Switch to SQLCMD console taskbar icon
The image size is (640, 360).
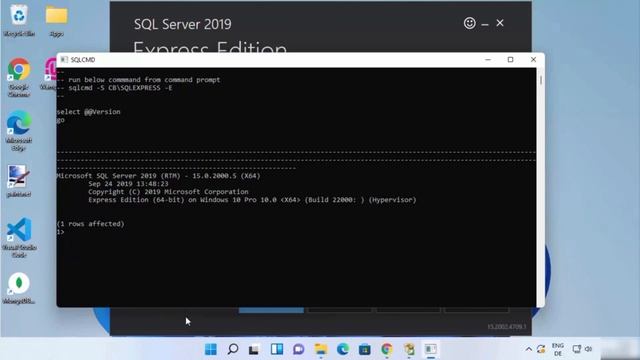coord(431,349)
